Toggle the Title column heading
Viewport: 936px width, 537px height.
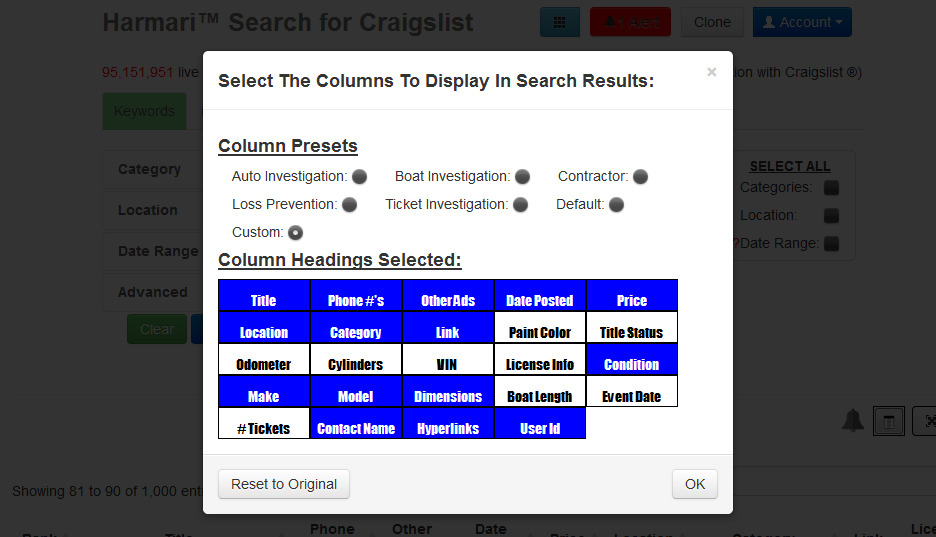(264, 296)
